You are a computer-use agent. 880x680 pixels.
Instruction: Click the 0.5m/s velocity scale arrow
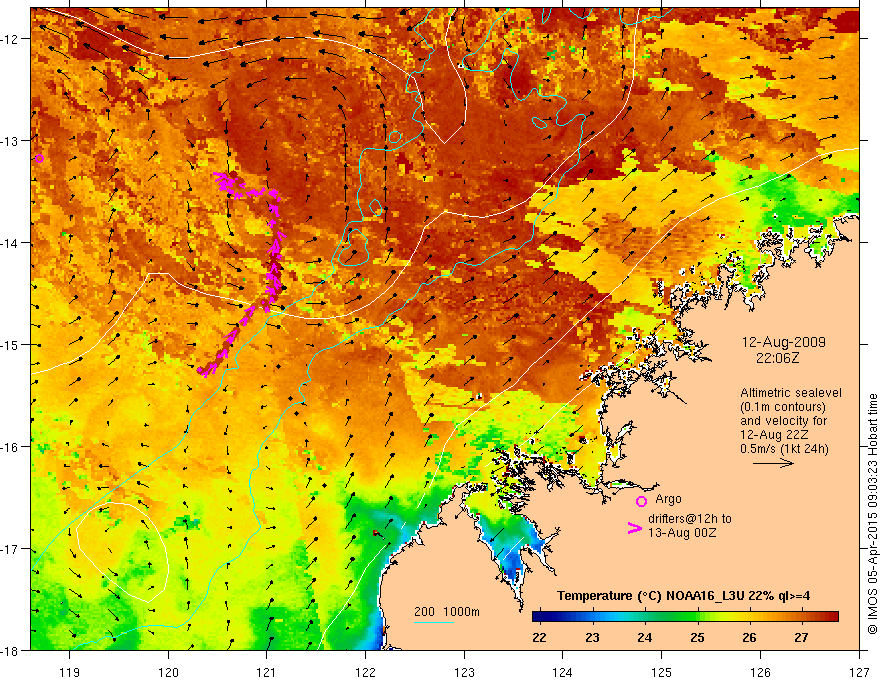point(773,463)
